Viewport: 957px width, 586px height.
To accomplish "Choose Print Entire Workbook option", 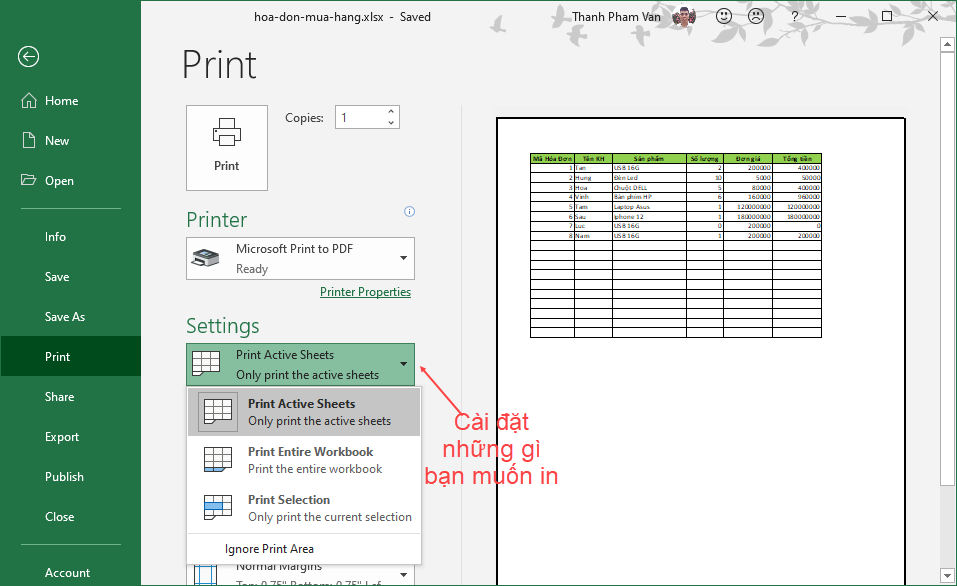I will (304, 460).
